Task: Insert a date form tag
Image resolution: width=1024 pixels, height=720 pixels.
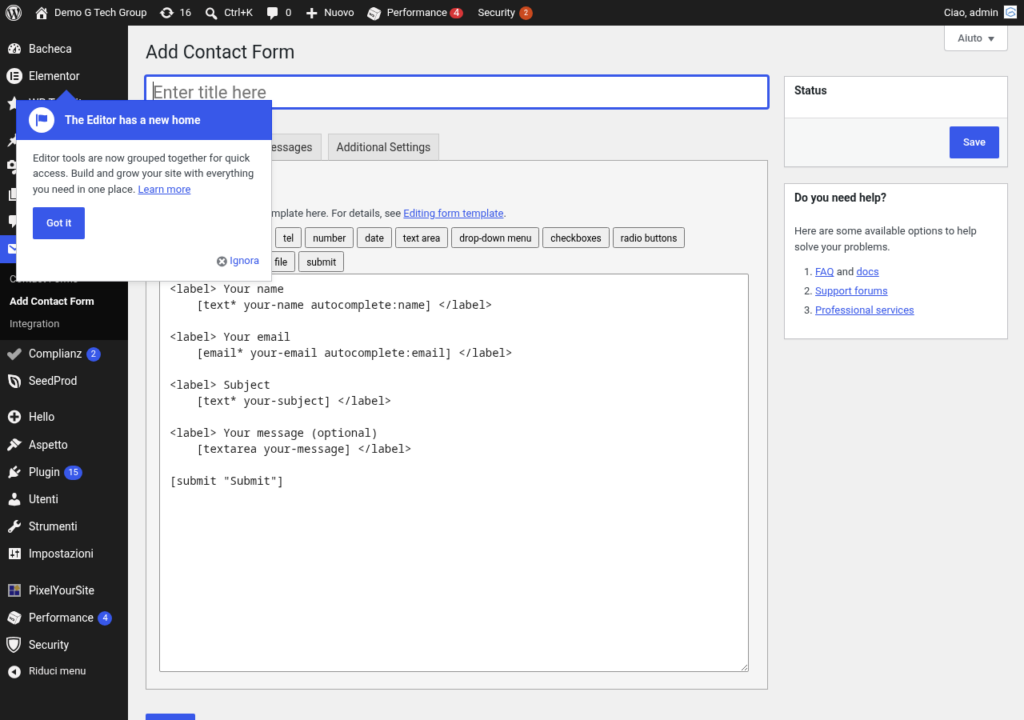Action: (x=374, y=238)
